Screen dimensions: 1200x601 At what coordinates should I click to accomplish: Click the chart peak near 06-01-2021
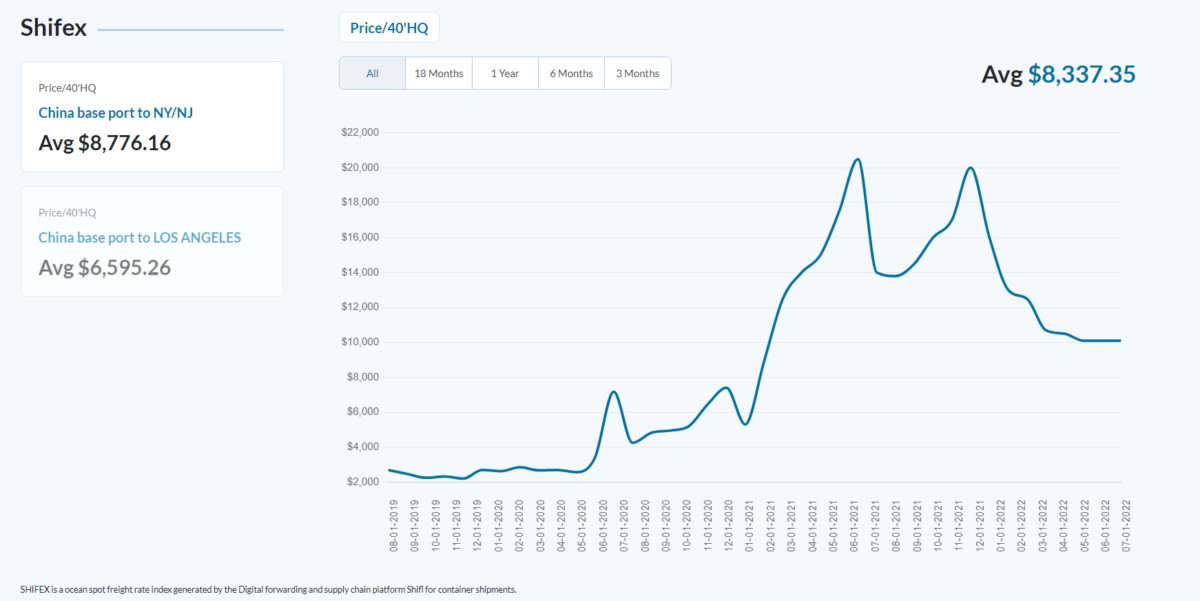pyautogui.click(x=857, y=159)
